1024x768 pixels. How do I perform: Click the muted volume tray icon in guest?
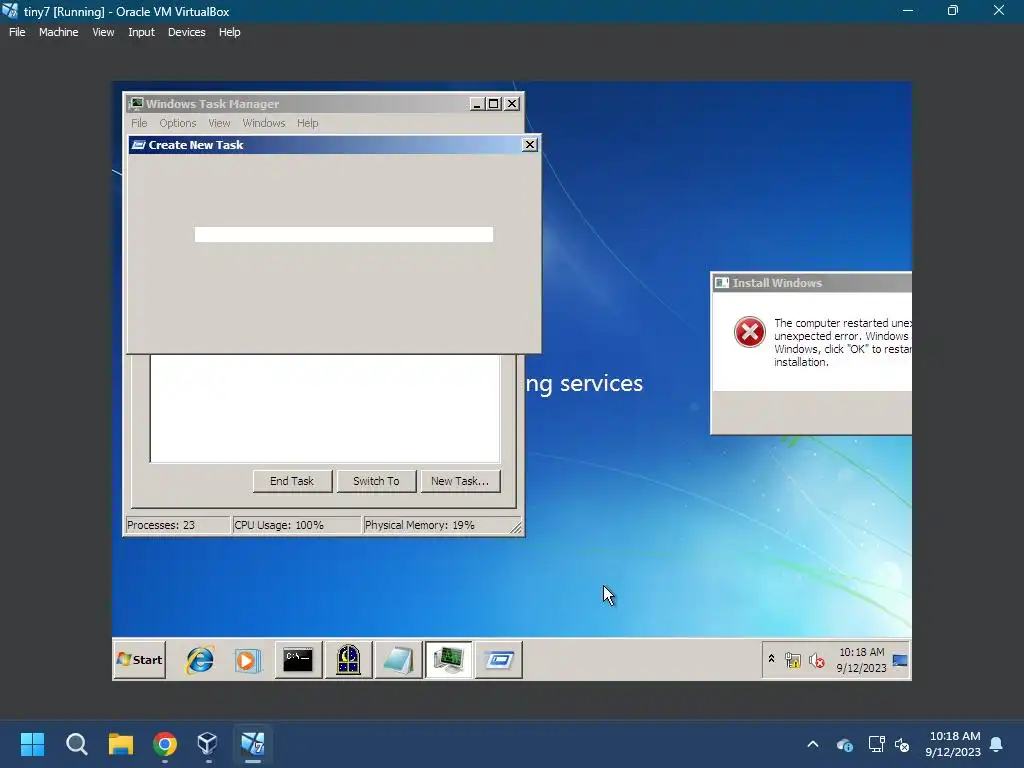816,661
